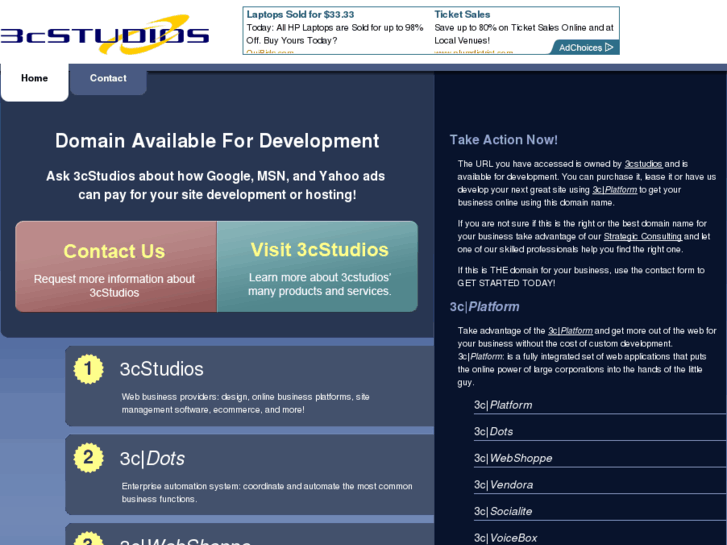Open the Home tab
This screenshot has height=545, width=727.
34,78
